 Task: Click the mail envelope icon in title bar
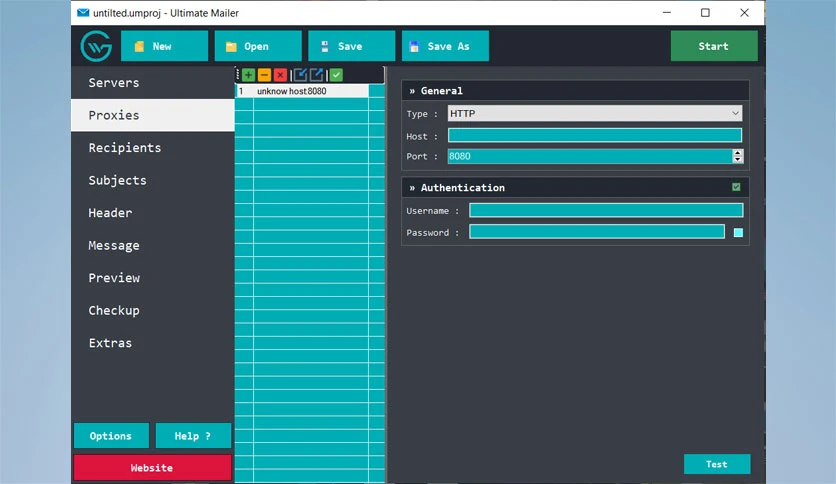(x=83, y=13)
